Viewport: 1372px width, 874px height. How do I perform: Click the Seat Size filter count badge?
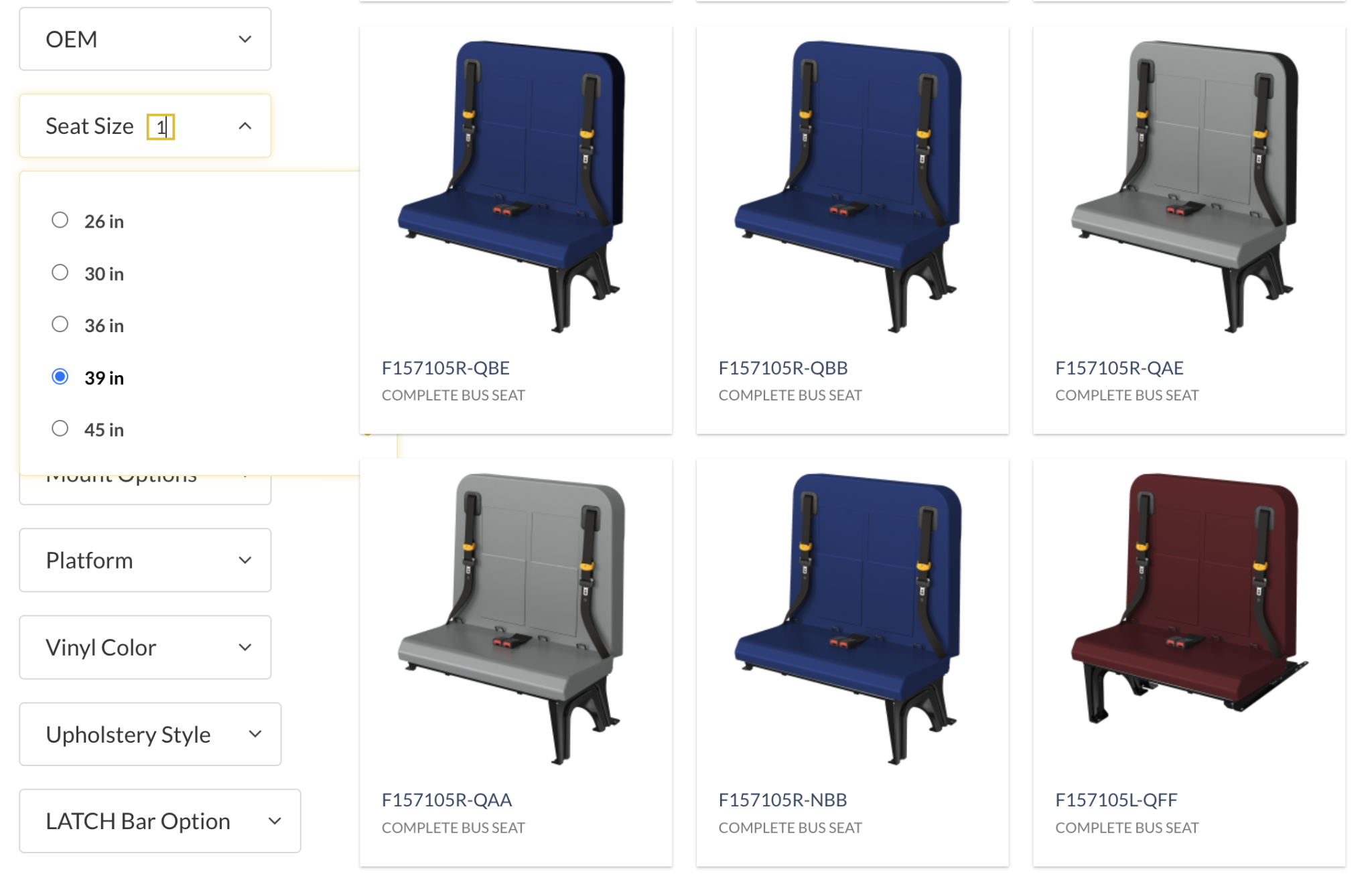161,127
